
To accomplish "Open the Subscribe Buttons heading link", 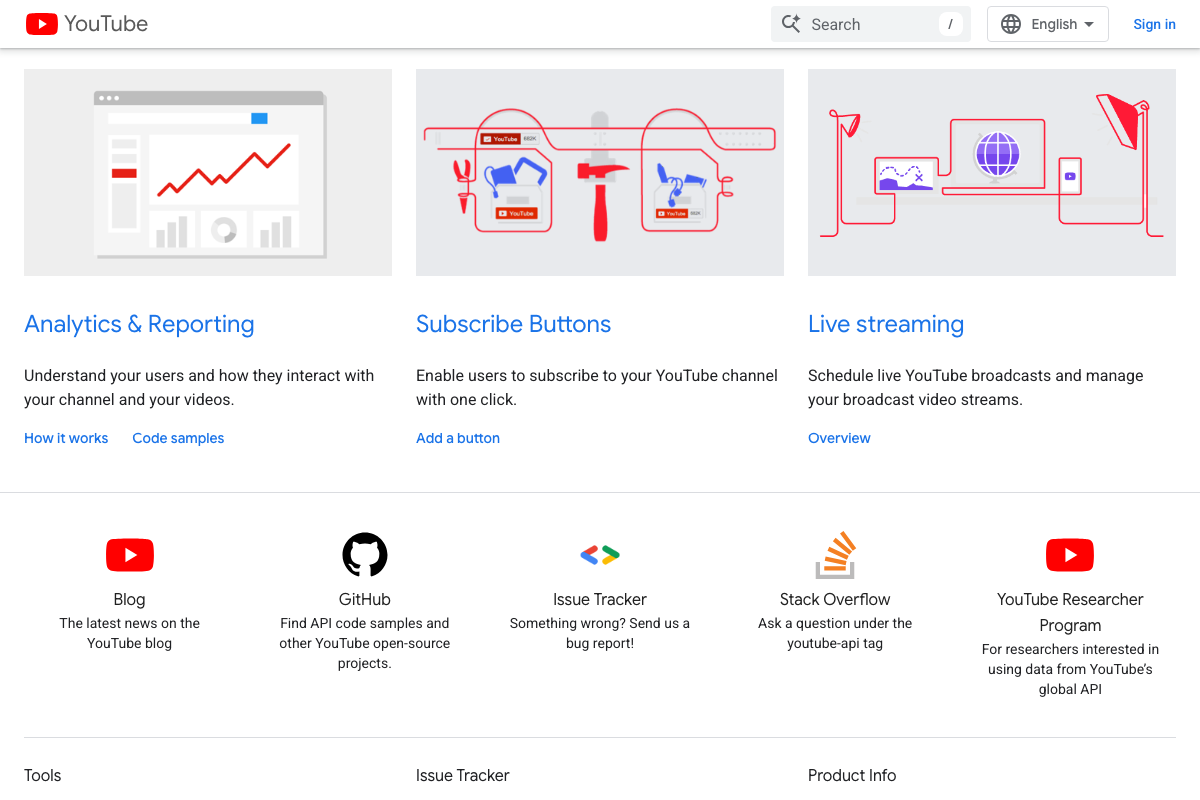I will click(x=513, y=324).
